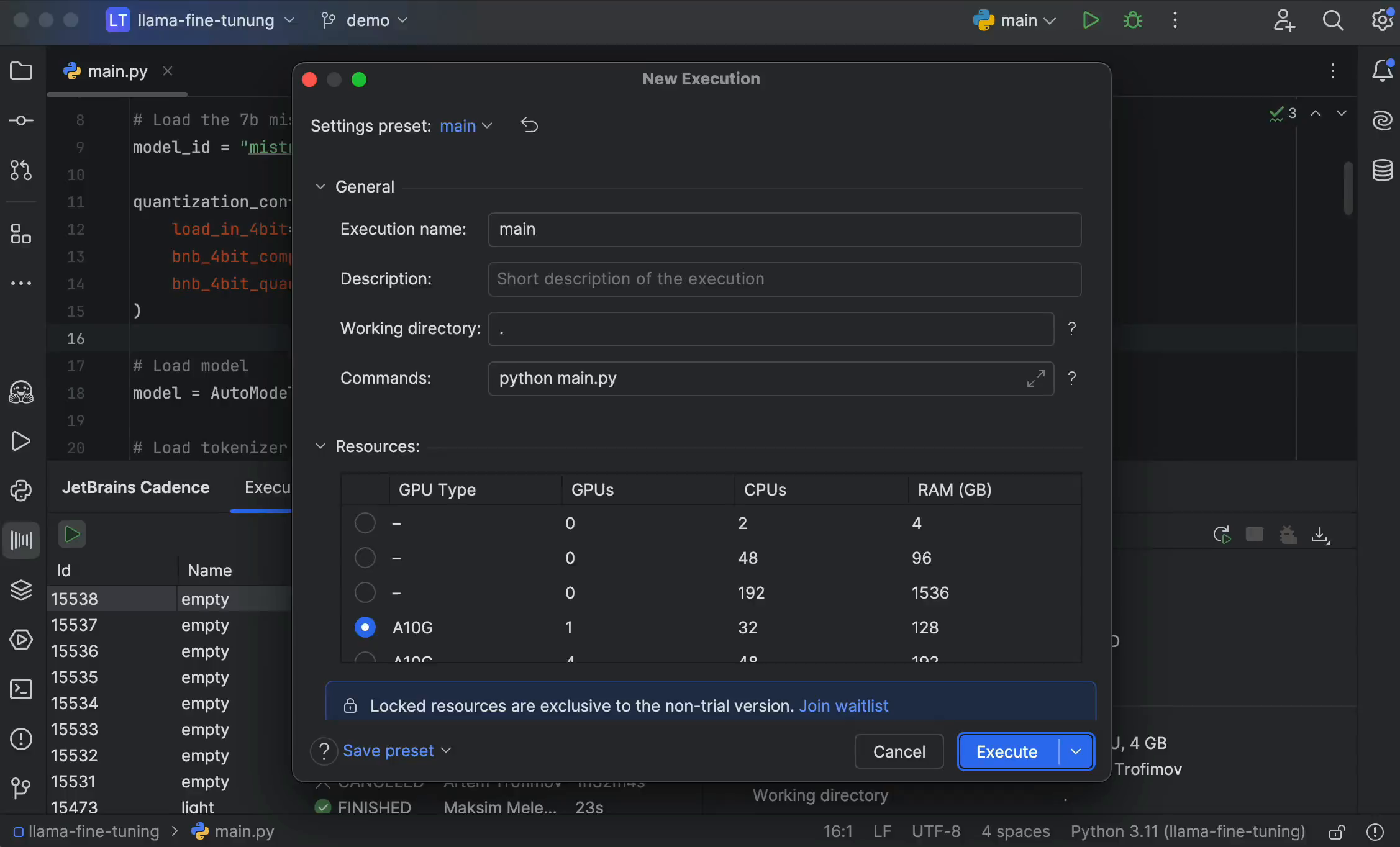Open the Python Console tool window

pyautogui.click(x=21, y=491)
